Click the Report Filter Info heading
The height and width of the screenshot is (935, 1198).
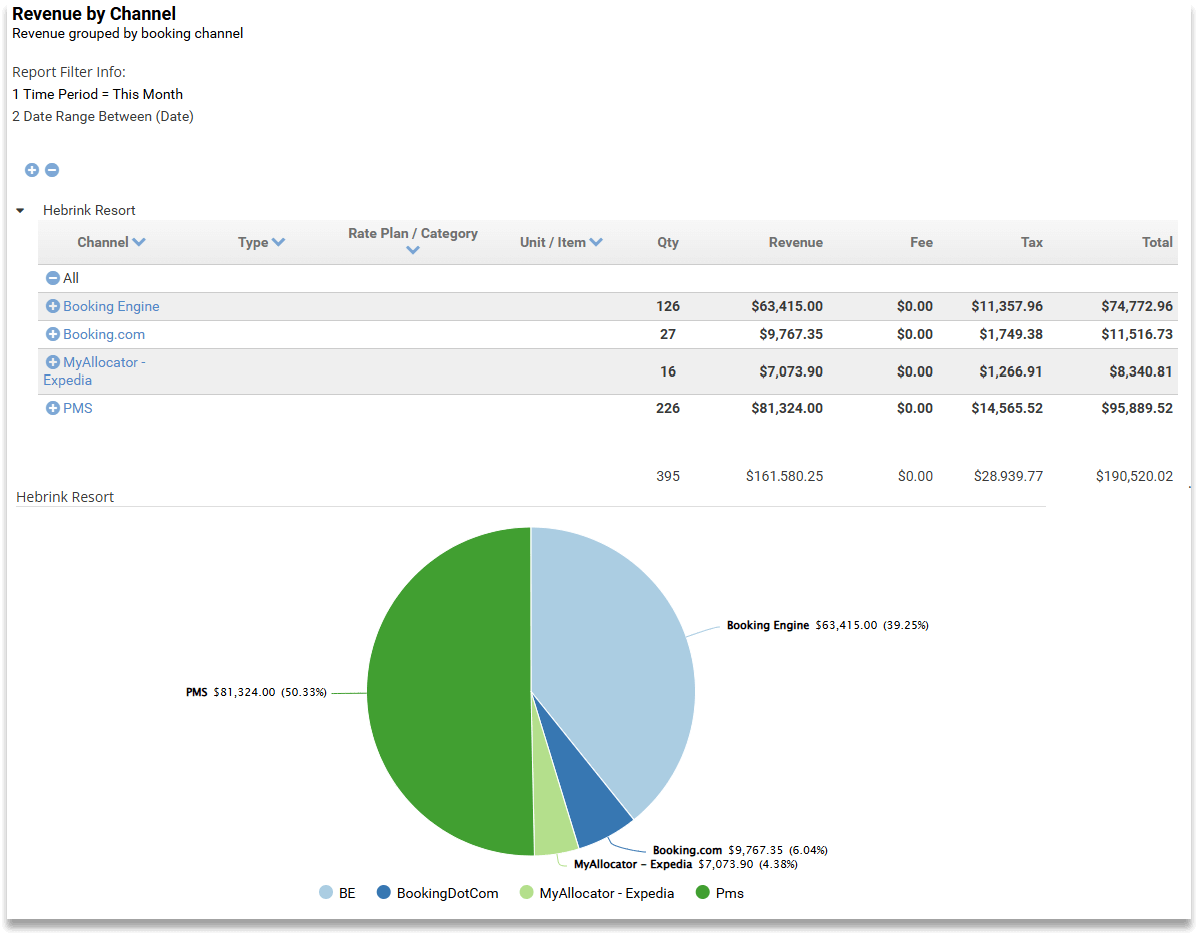pos(69,71)
